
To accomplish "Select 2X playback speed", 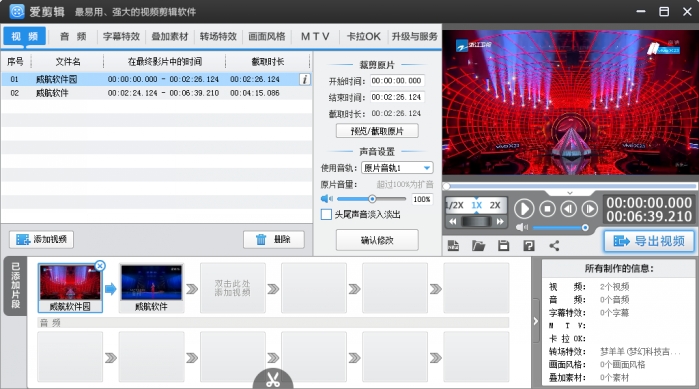I will click(495, 205).
